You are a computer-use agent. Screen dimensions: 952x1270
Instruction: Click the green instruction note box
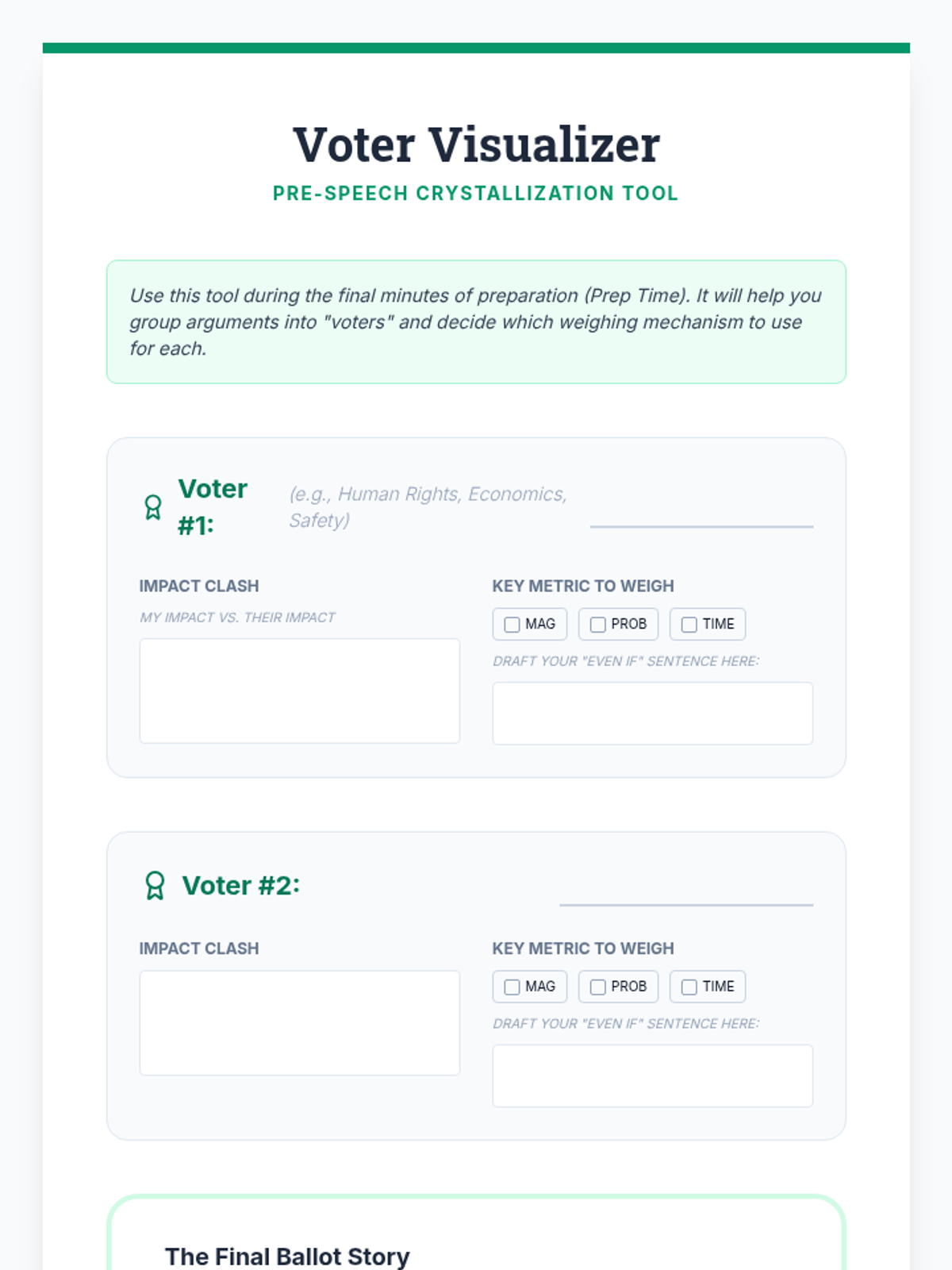(476, 321)
